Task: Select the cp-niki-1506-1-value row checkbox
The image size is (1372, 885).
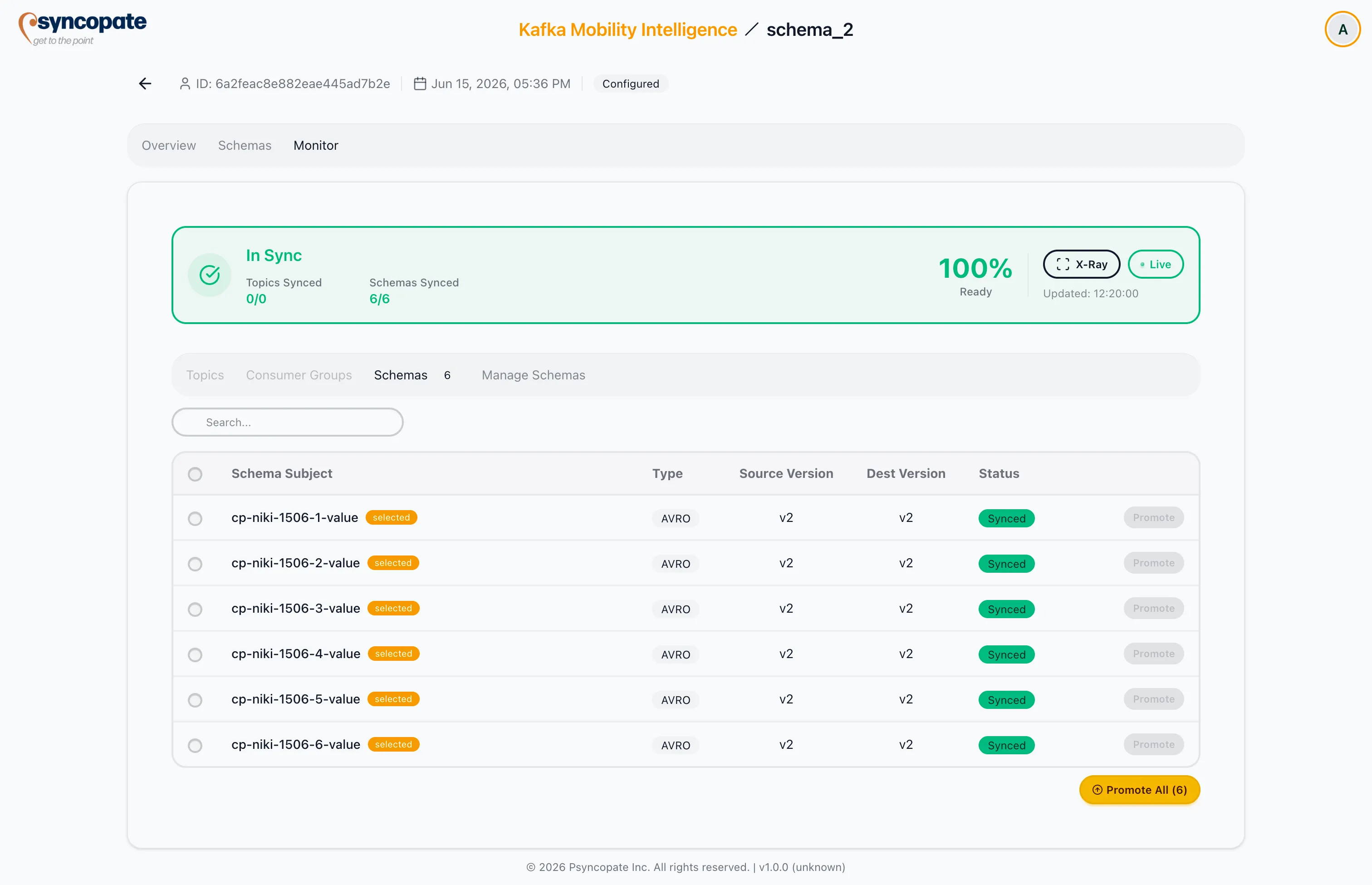Action: (196, 519)
